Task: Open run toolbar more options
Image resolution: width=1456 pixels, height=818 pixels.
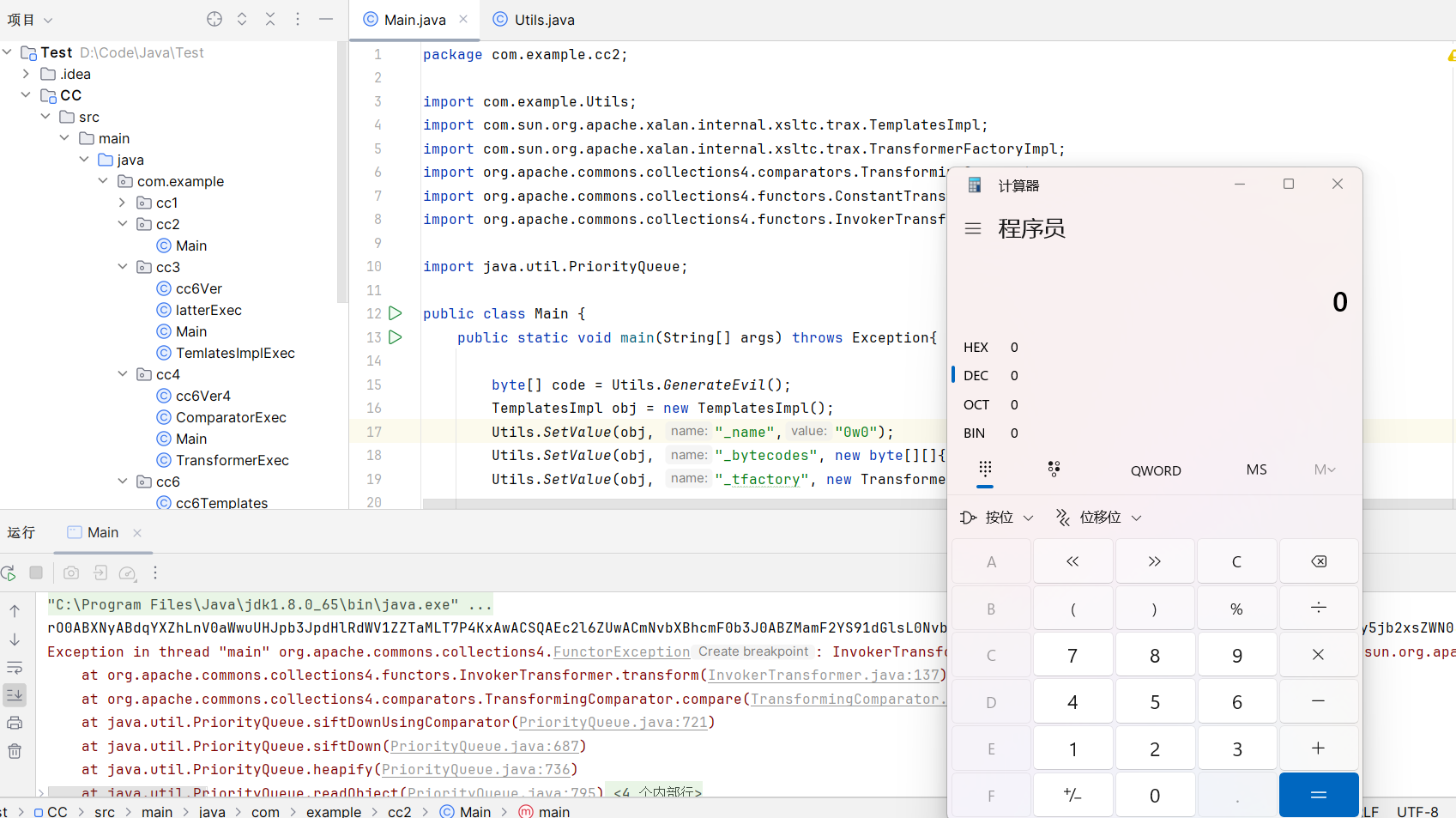Action: [155, 573]
